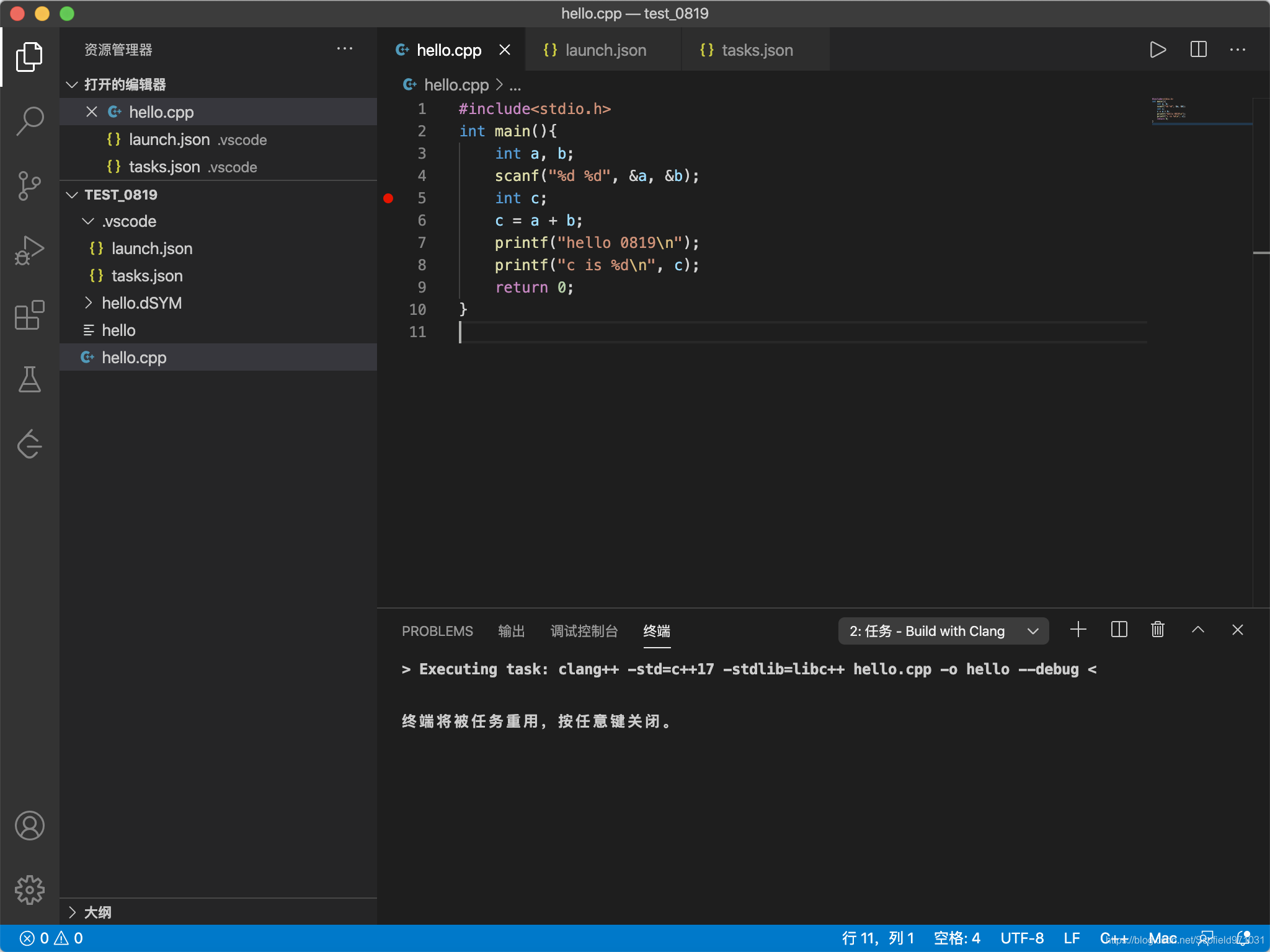
Task: Select the Terminal panel tab
Action: [657, 631]
